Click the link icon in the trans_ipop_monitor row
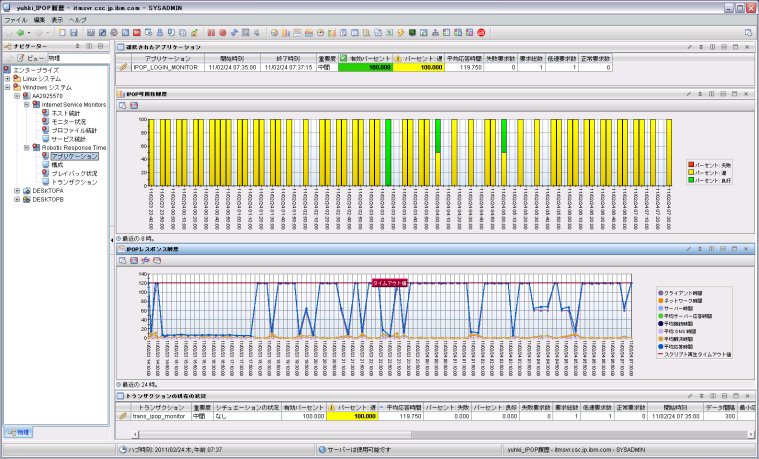The width and height of the screenshot is (759, 459). tap(123, 416)
